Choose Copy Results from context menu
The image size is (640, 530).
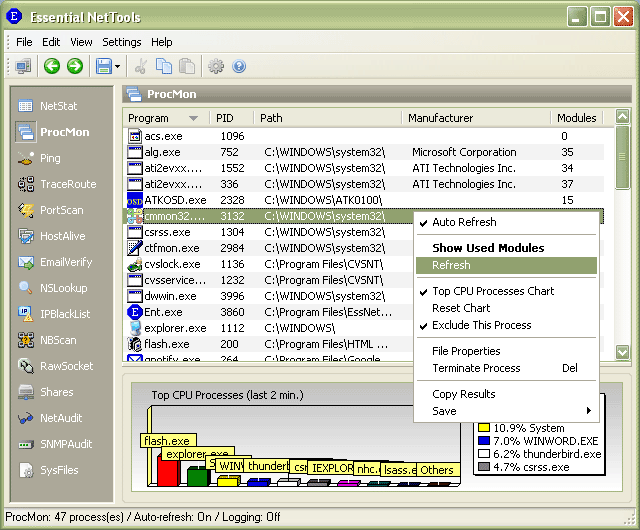coord(506,394)
